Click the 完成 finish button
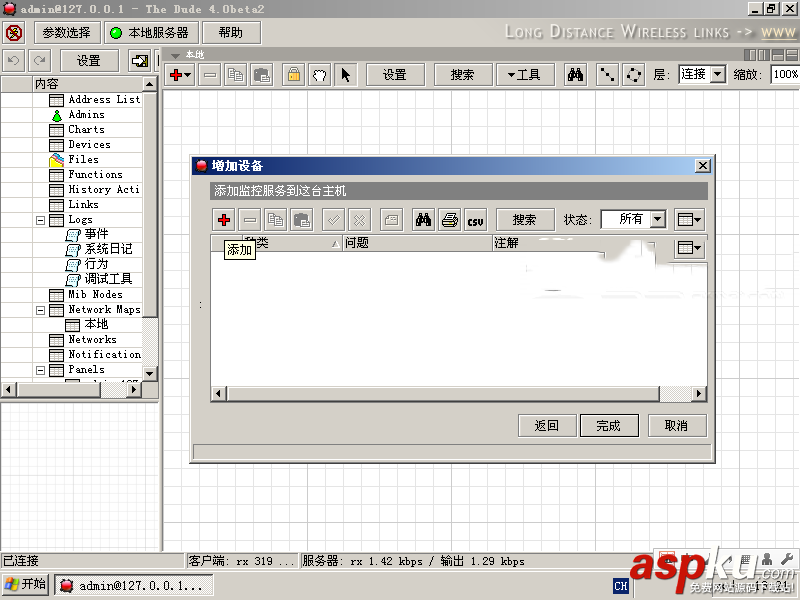Image resolution: width=800 pixels, height=600 pixels. tap(609, 426)
